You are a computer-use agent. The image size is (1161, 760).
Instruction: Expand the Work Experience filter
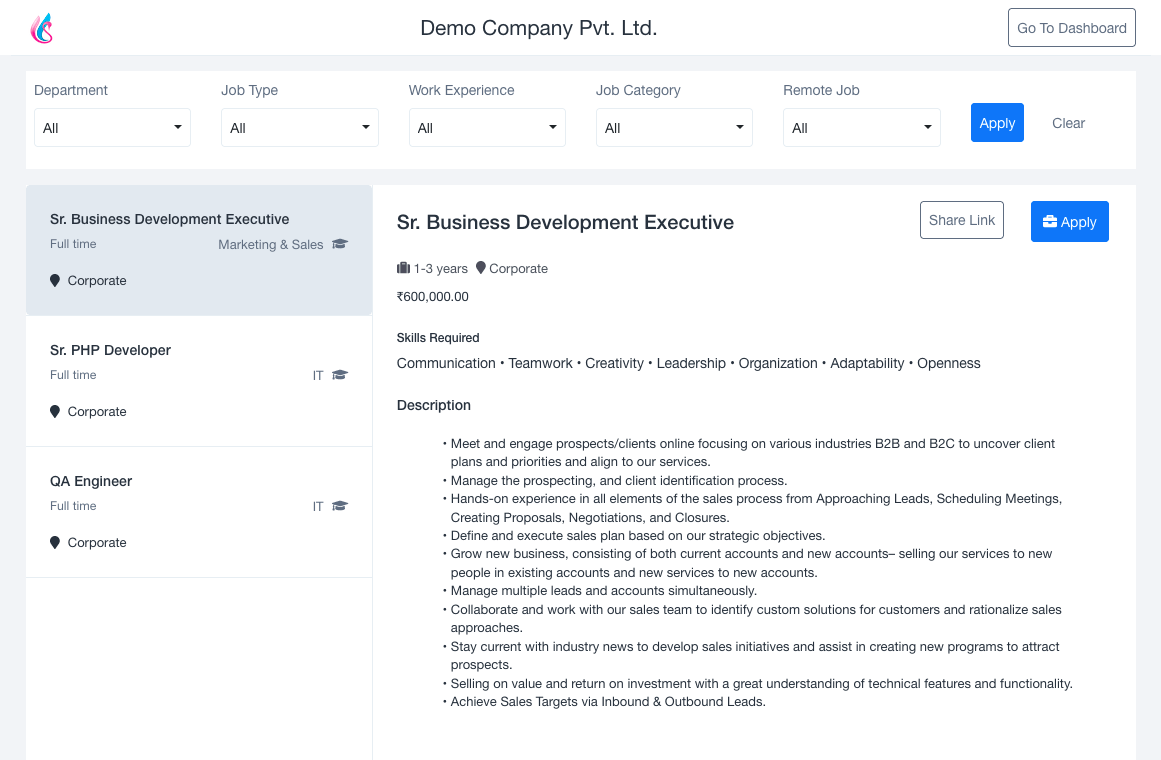click(x=487, y=127)
